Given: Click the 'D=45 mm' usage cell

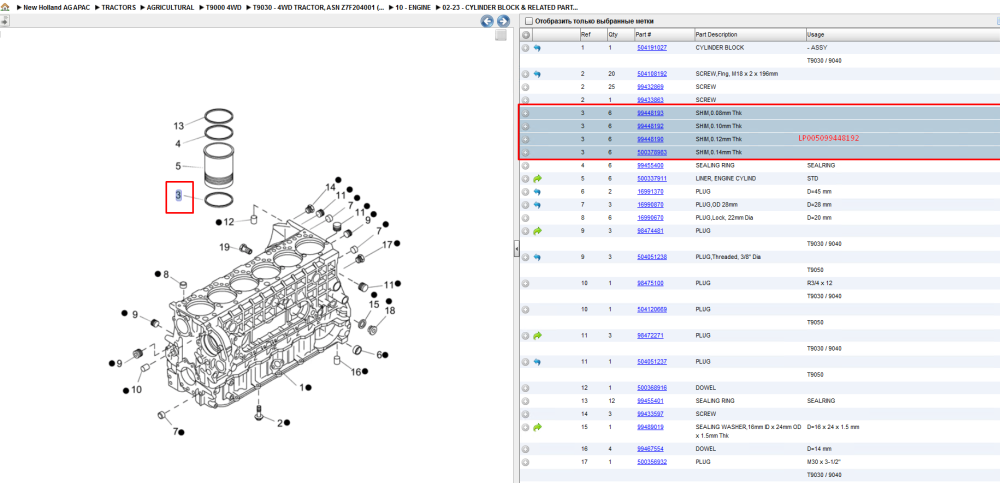Looking at the screenshot, I should 820,191.
